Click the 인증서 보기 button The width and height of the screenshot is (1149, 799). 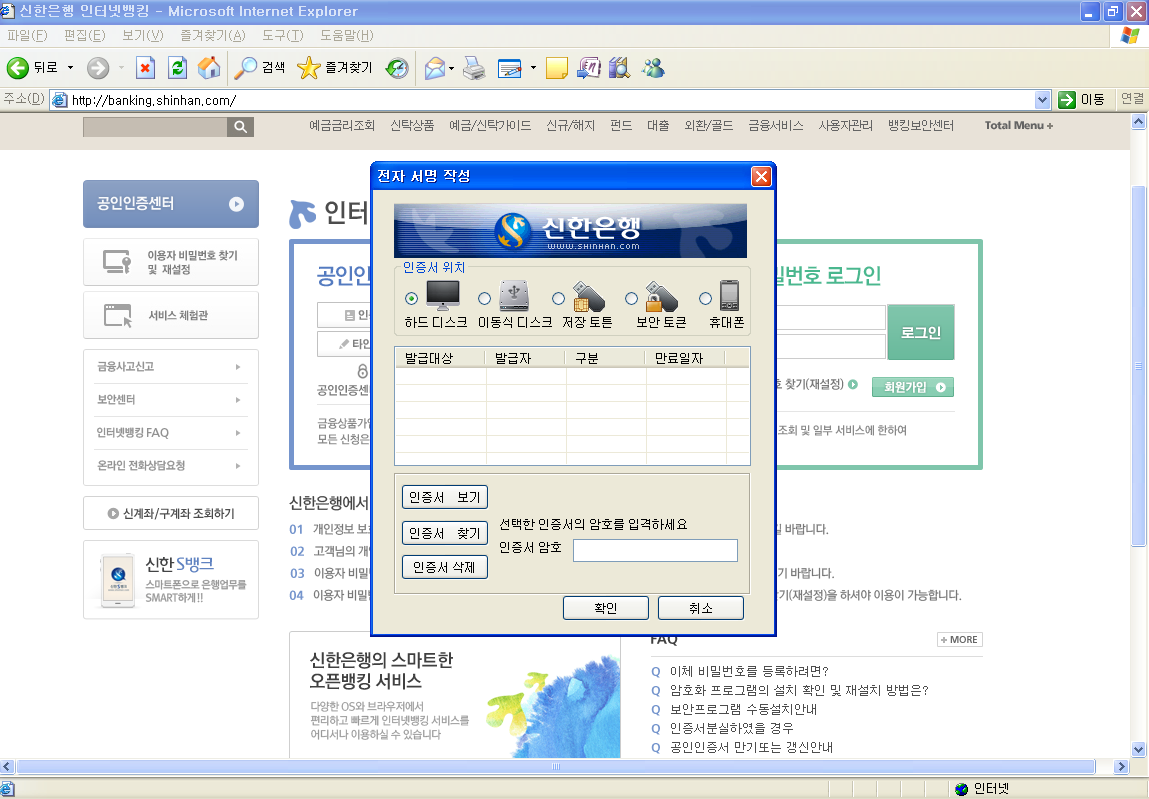click(445, 497)
